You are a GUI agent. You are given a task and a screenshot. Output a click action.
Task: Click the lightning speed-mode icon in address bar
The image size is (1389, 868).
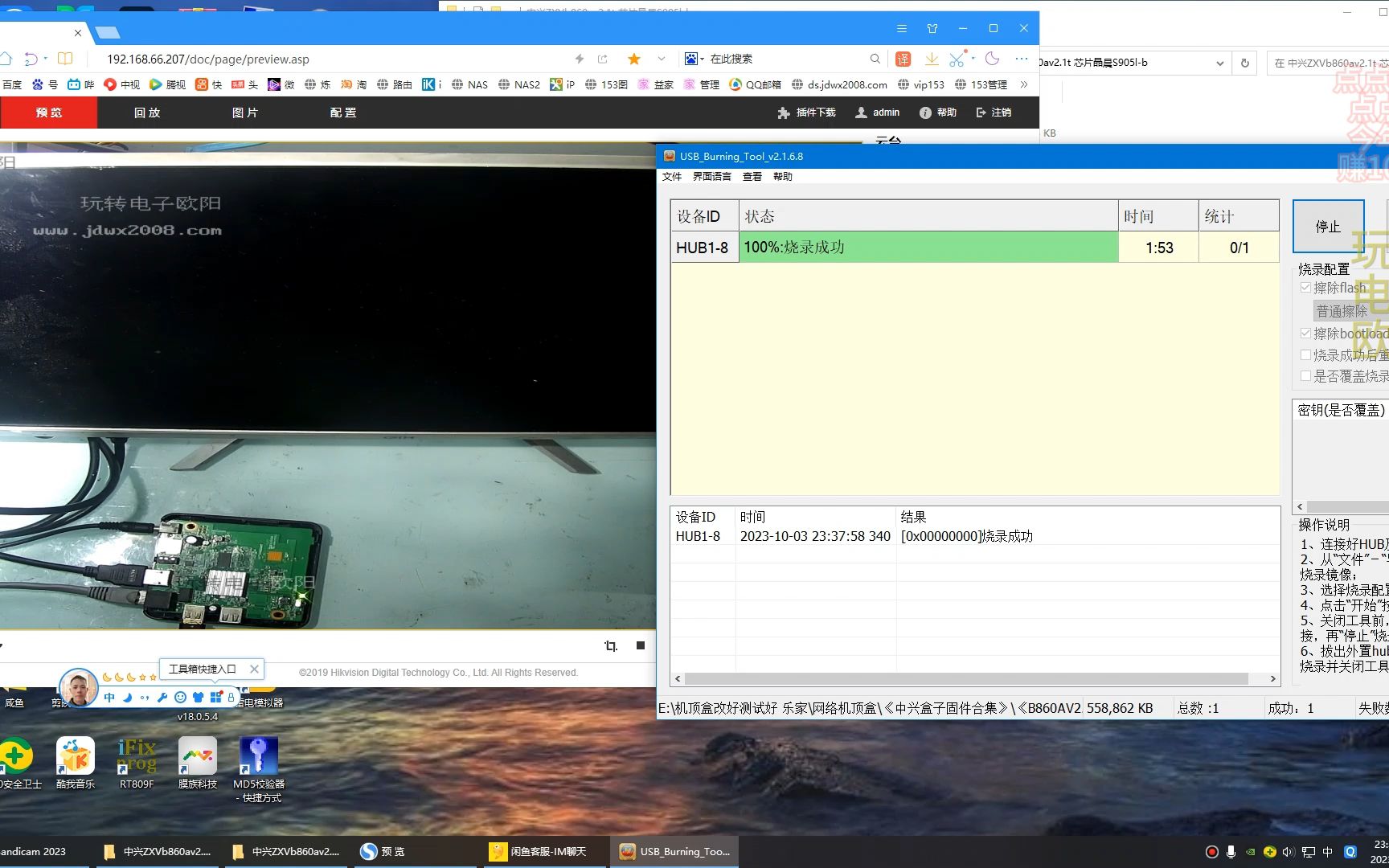[x=579, y=59]
